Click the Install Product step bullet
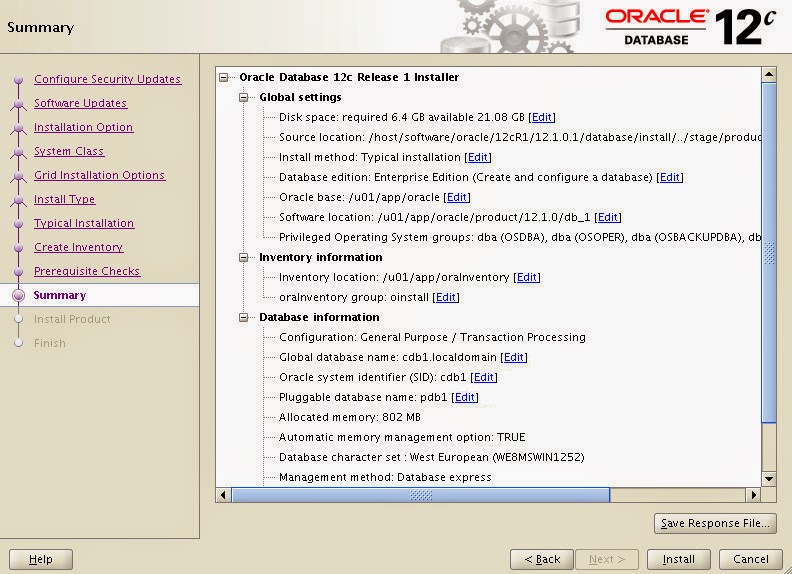 19,319
